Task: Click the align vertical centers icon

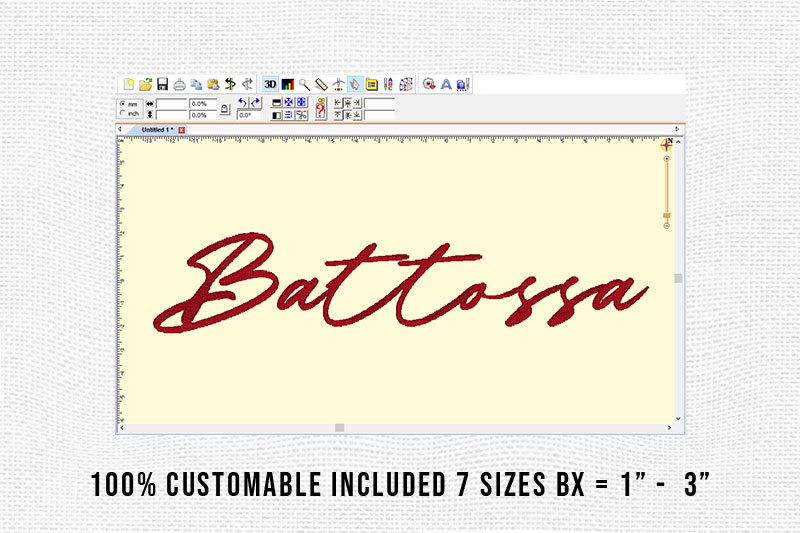Action: coord(347,115)
